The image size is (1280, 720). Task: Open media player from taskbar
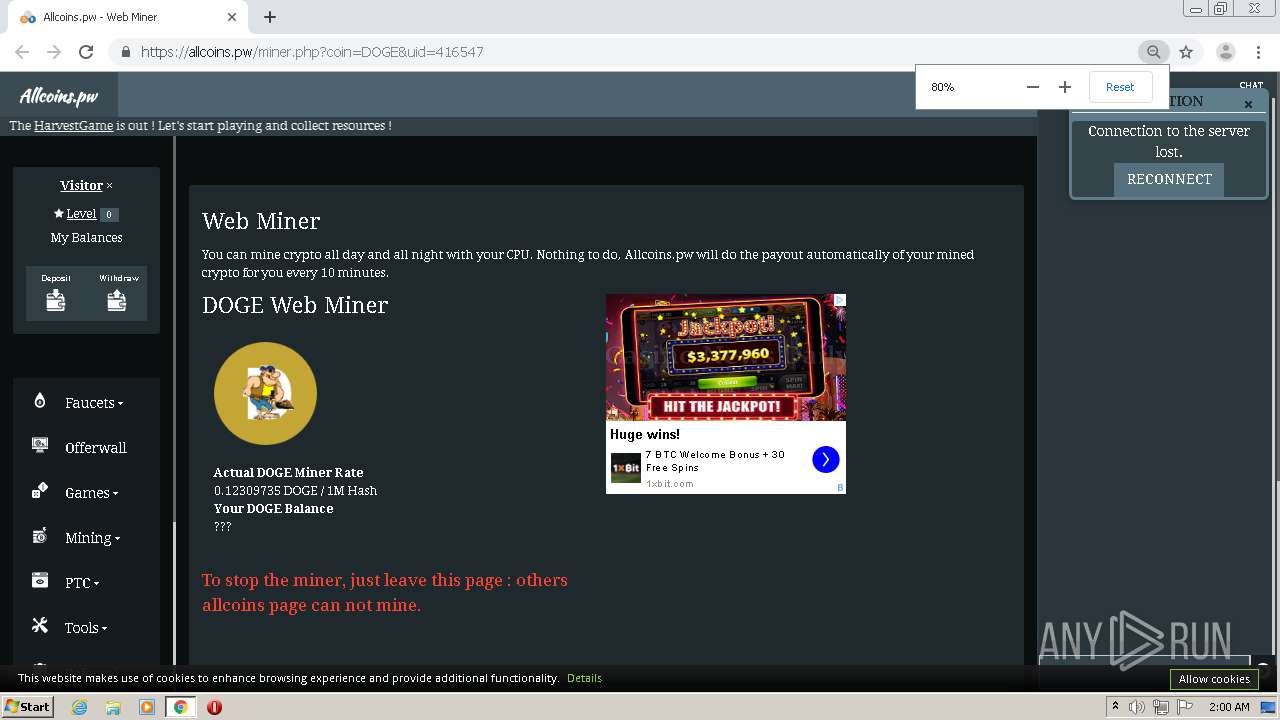[x=147, y=707]
